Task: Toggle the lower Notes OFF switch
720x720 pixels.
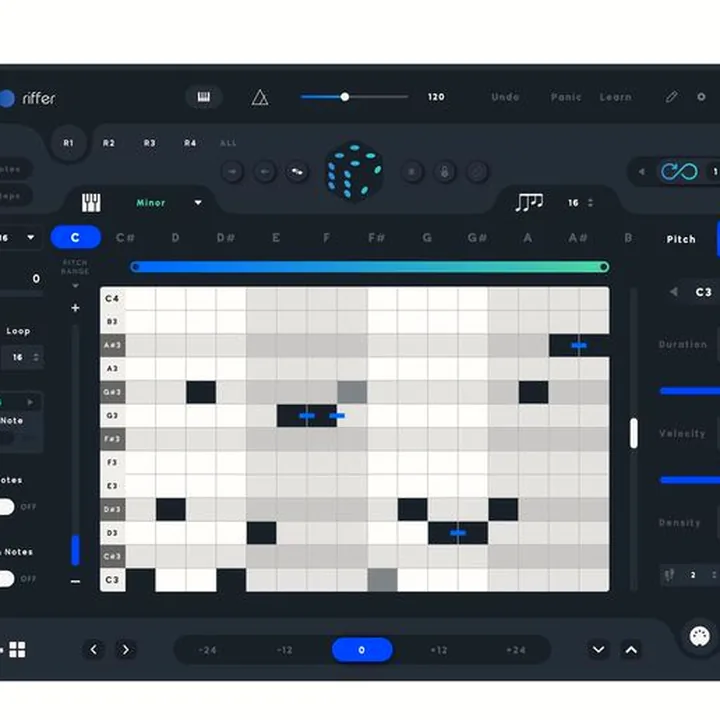Action: (x=6, y=579)
